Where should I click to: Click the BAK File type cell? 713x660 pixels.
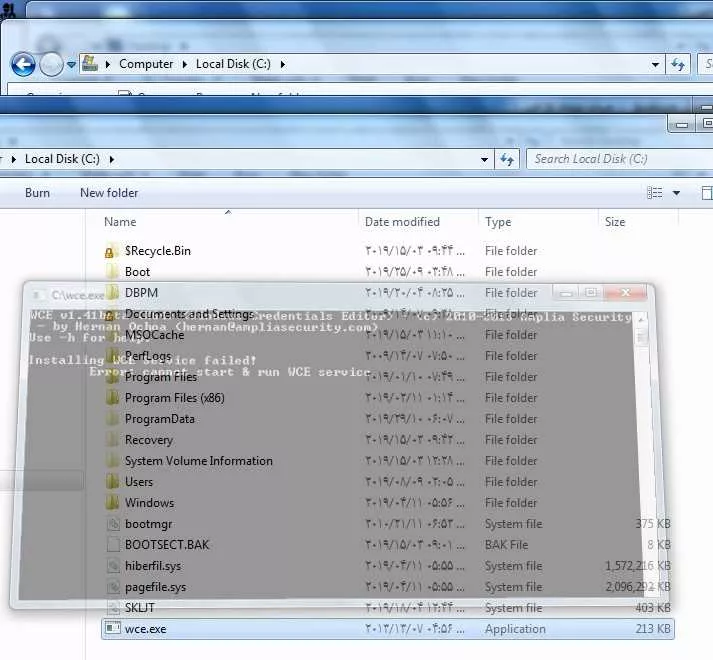(507, 545)
